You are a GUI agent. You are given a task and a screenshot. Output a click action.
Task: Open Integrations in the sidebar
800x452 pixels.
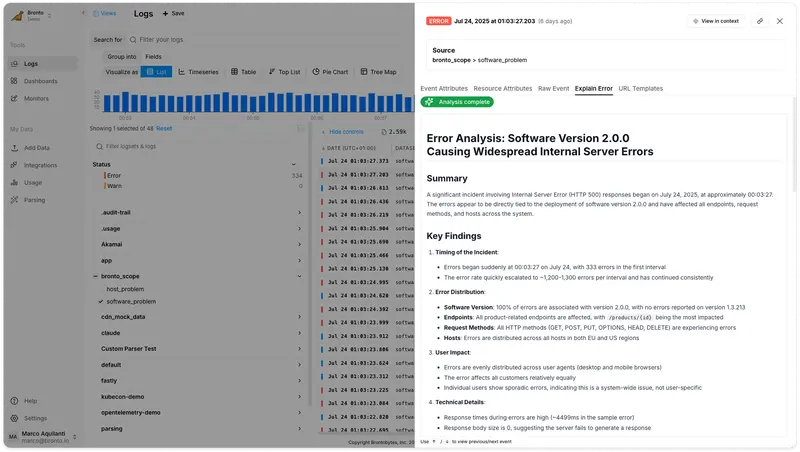[x=42, y=165]
